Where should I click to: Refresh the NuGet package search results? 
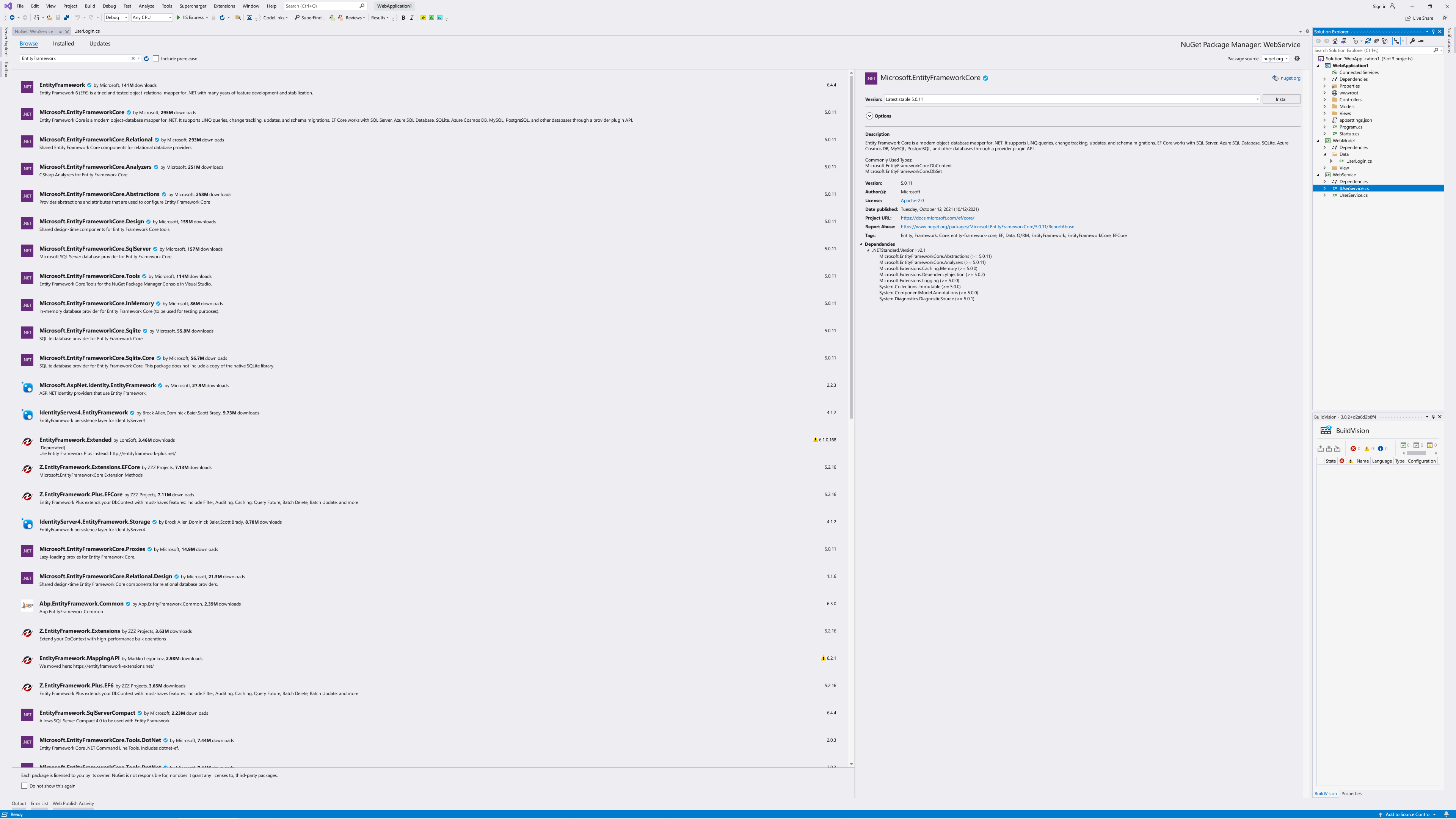pos(146,59)
